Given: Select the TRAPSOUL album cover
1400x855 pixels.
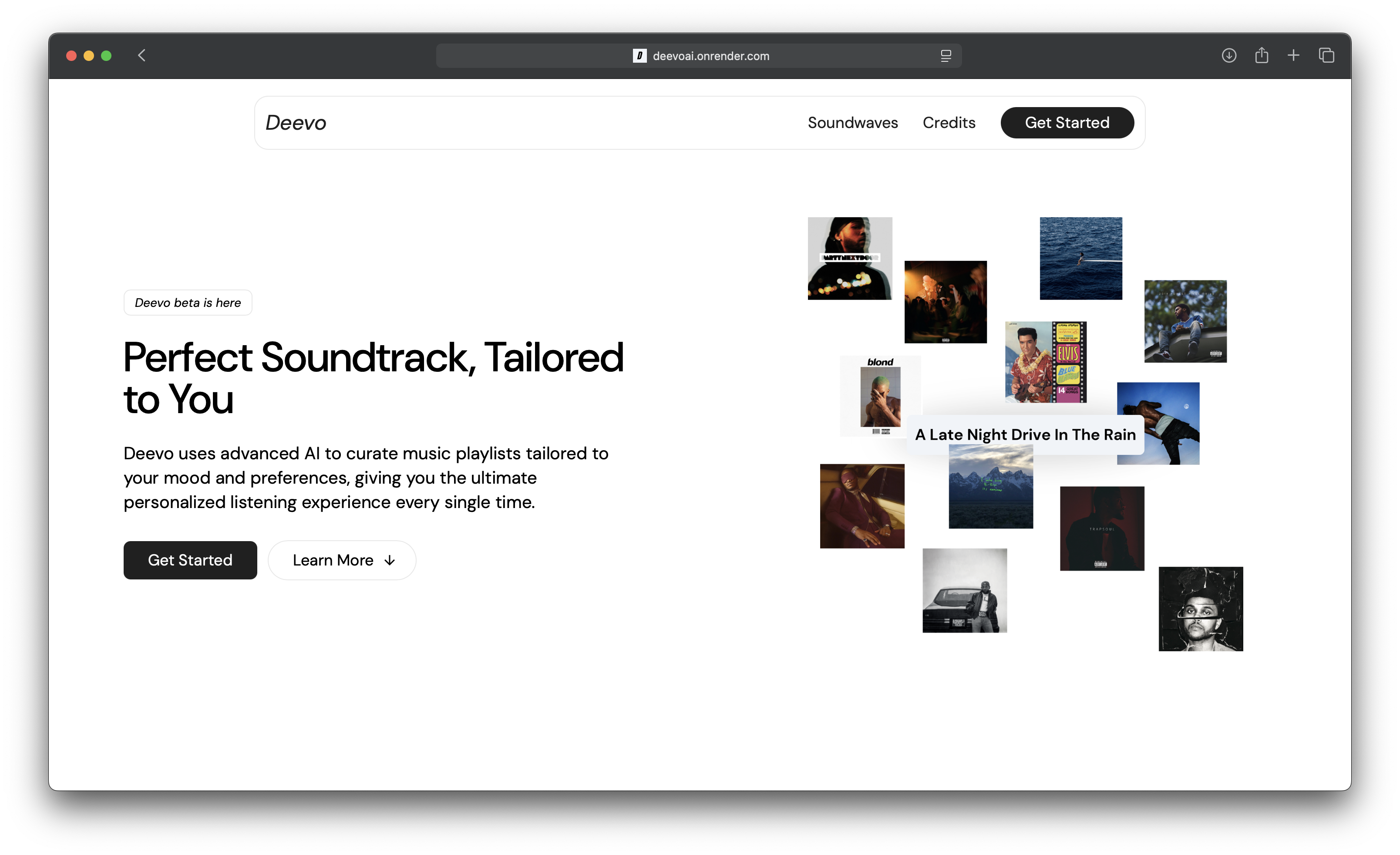Looking at the screenshot, I should 1102,528.
